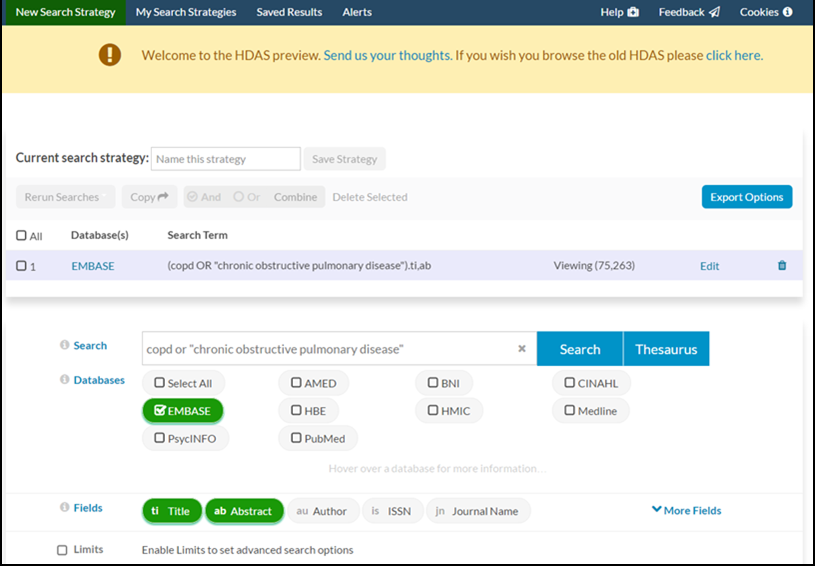
Task: Click the 'Name this strategy' input field
Action: [x=225, y=159]
